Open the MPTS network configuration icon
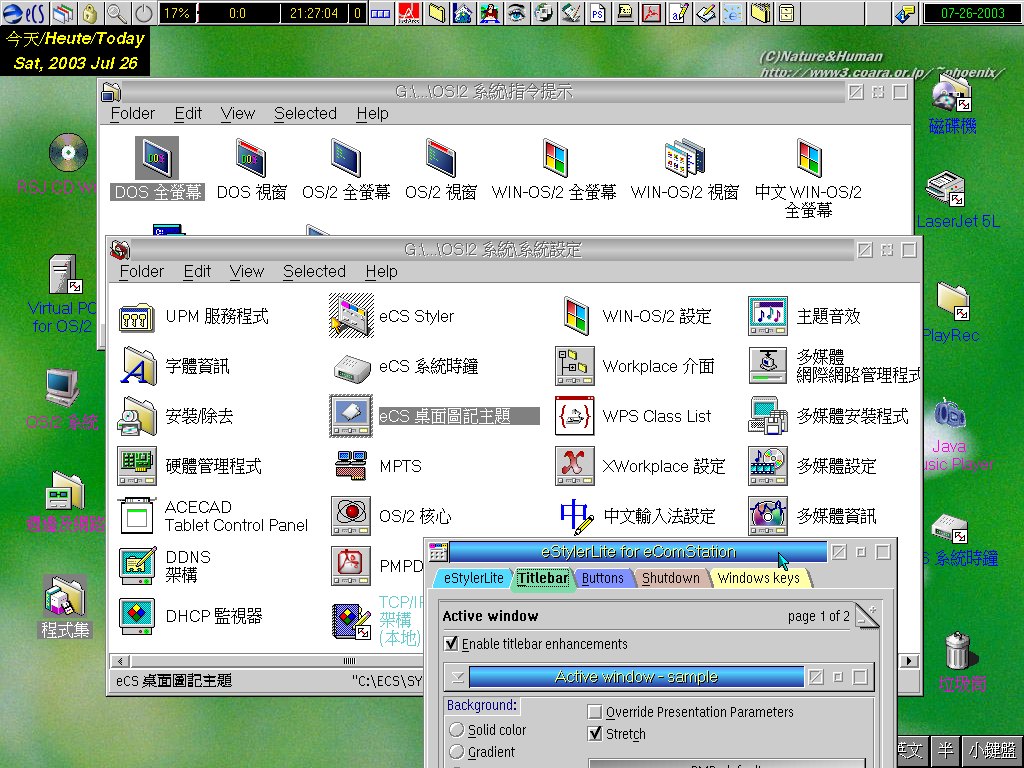 [351, 466]
